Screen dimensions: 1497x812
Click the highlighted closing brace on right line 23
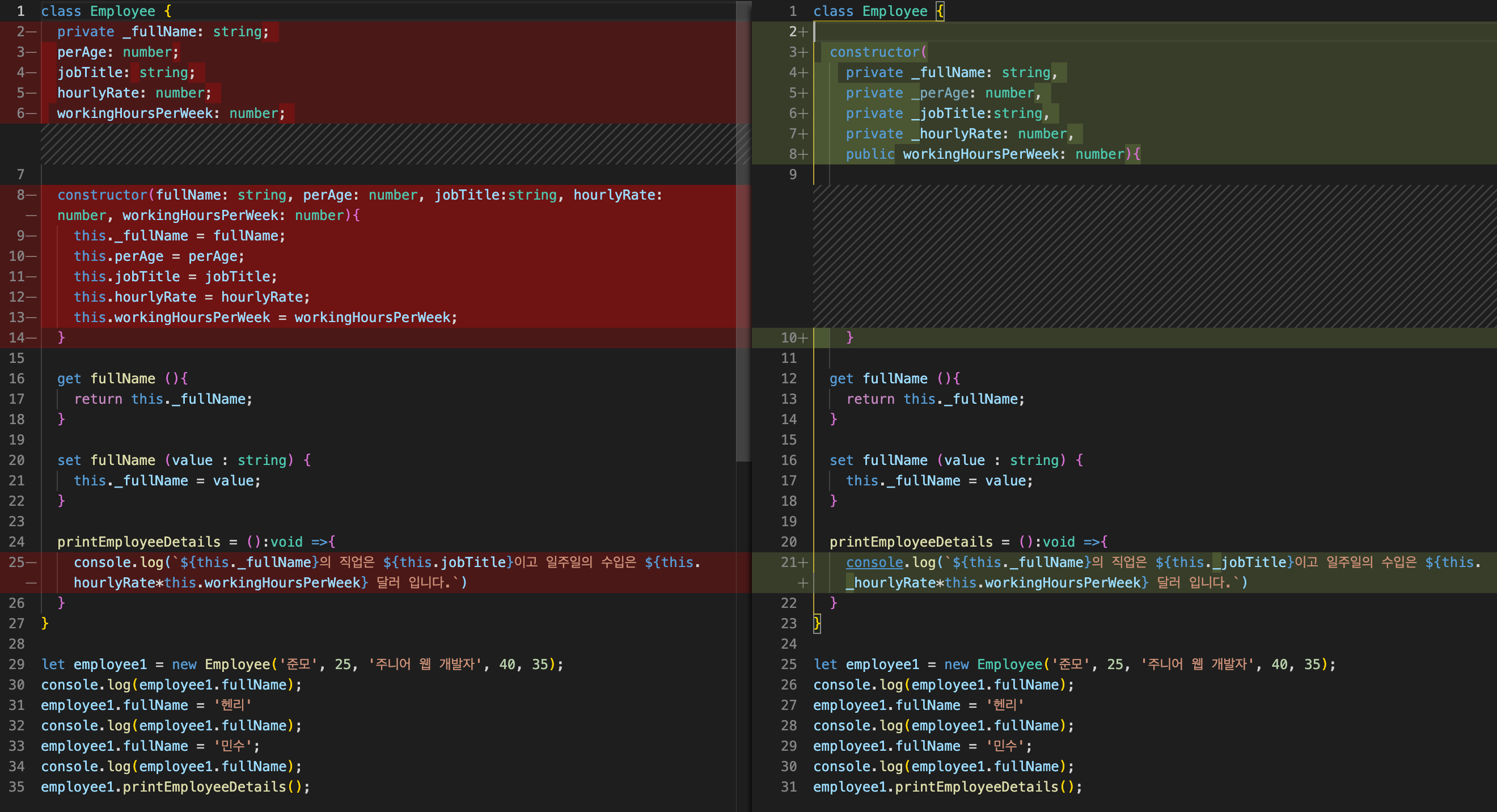point(817,623)
